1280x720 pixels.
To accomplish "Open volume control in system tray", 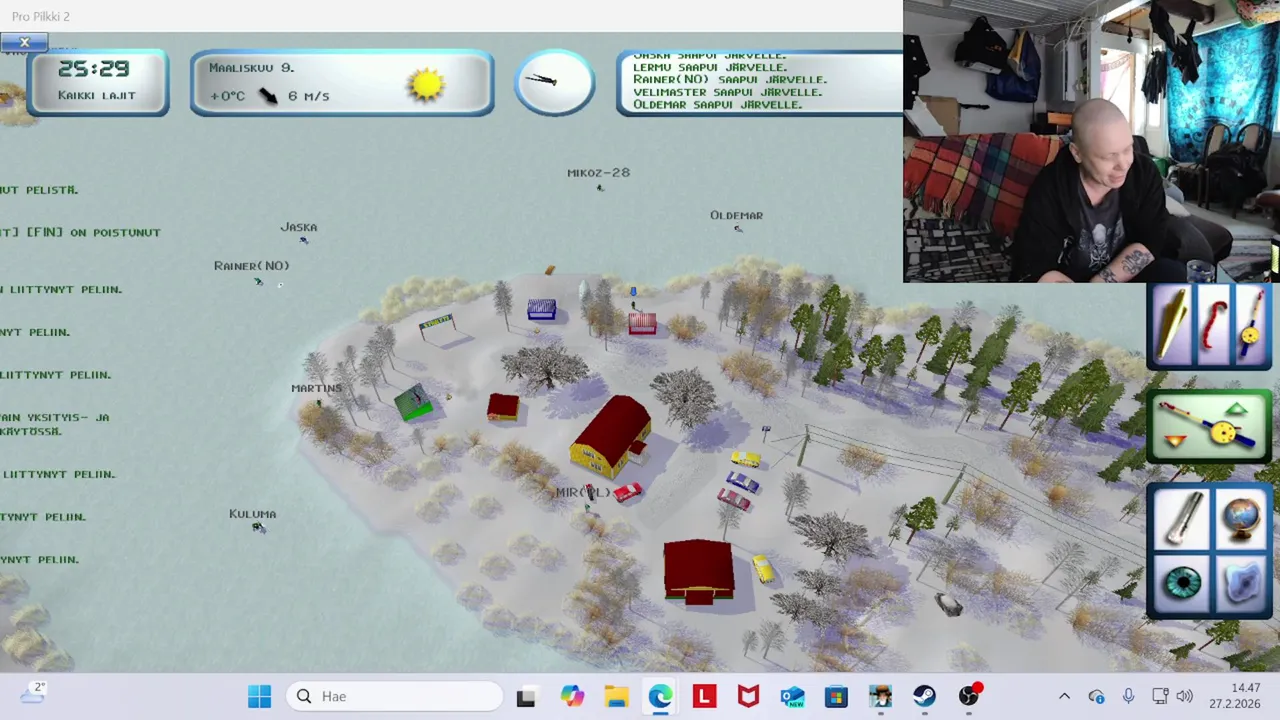I will (x=1184, y=696).
